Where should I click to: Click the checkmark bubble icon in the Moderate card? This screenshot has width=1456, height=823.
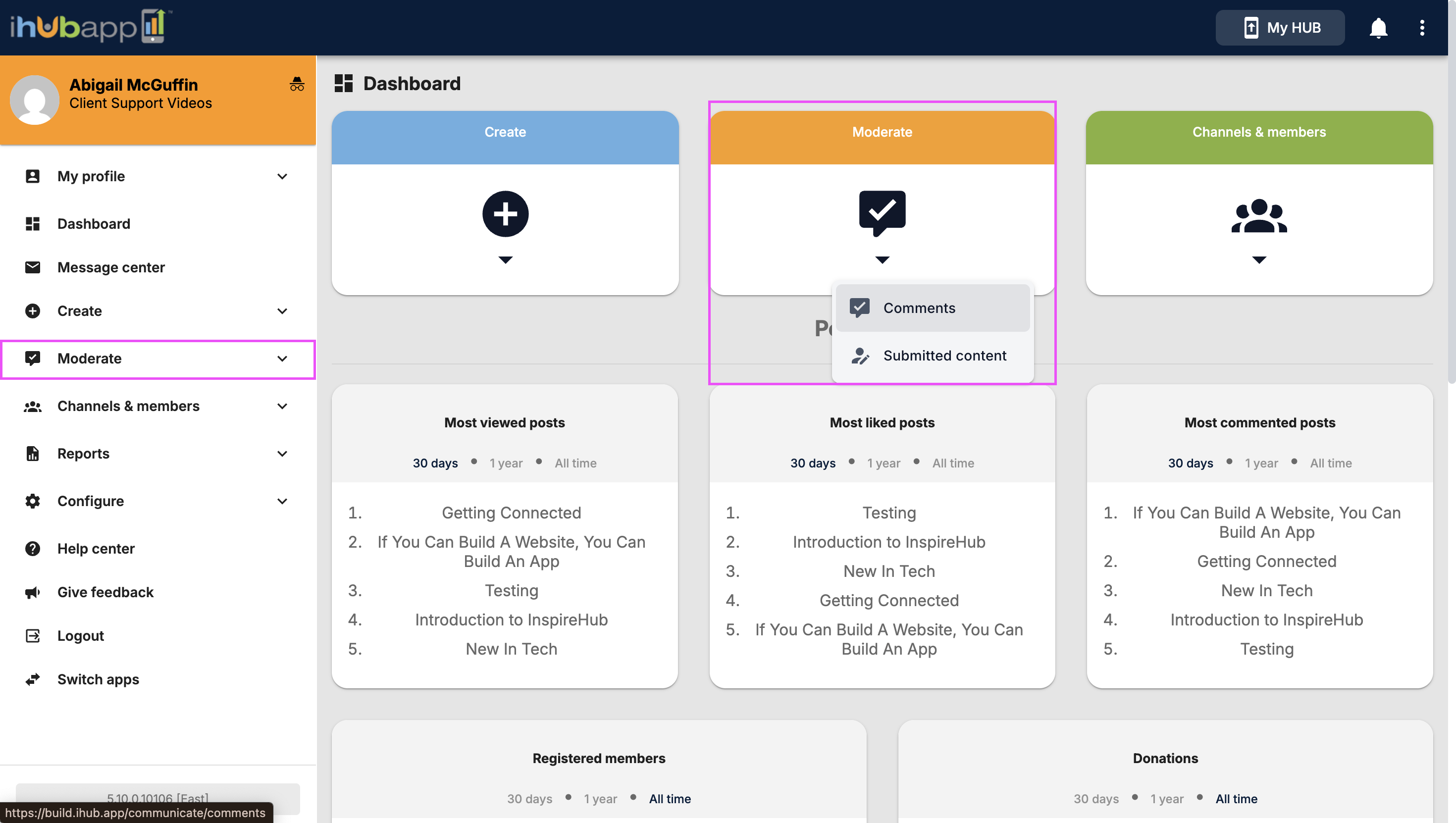(x=882, y=213)
